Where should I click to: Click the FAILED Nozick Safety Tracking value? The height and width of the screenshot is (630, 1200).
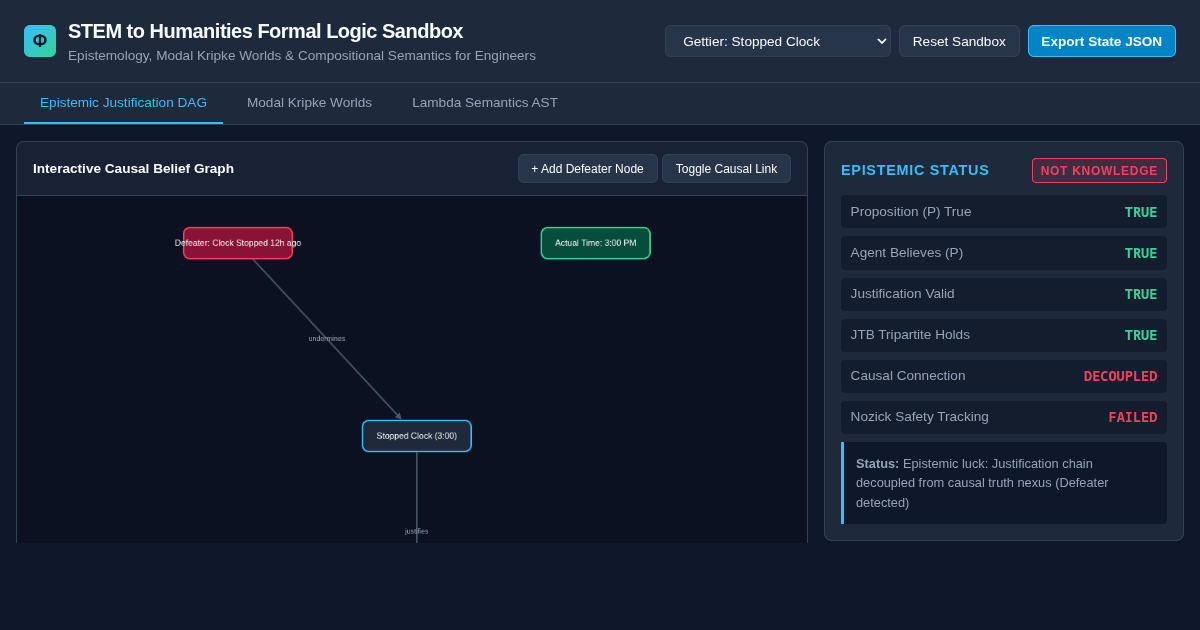click(1132, 417)
